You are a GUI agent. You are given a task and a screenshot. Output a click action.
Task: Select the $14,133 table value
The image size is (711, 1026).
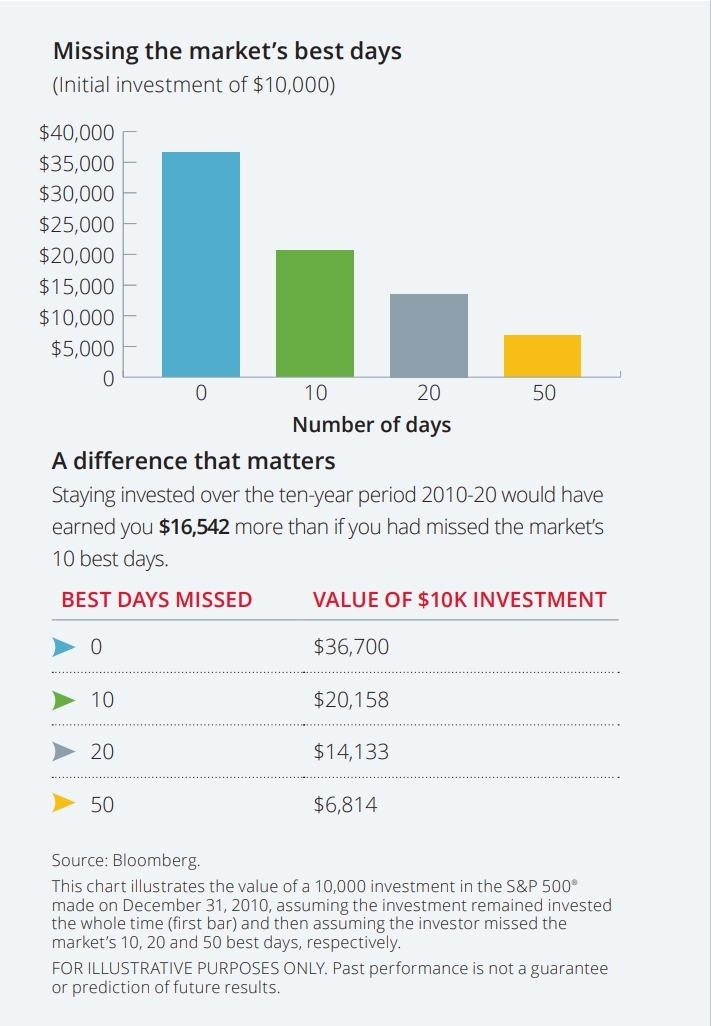click(x=351, y=751)
